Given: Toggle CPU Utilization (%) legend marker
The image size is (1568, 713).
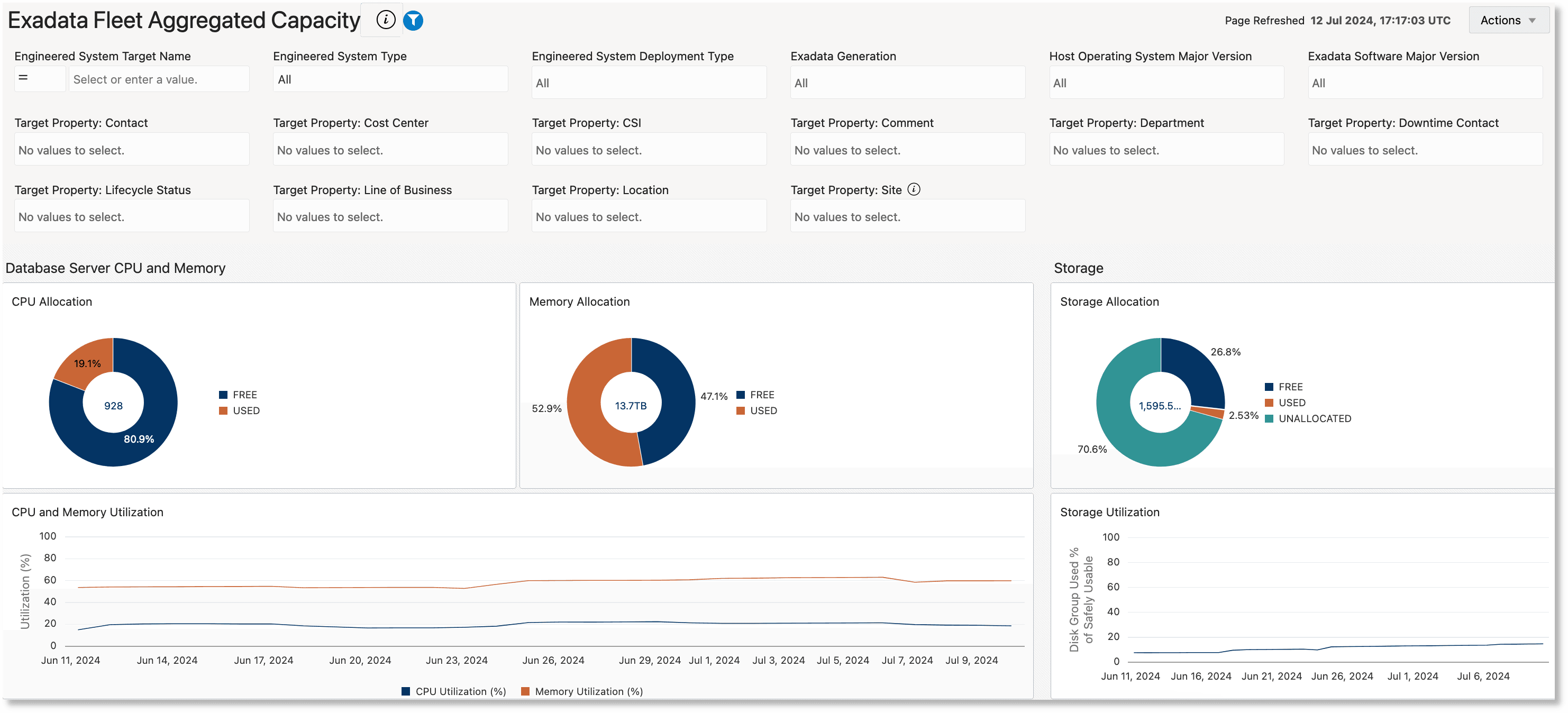Looking at the screenshot, I should (x=406, y=691).
